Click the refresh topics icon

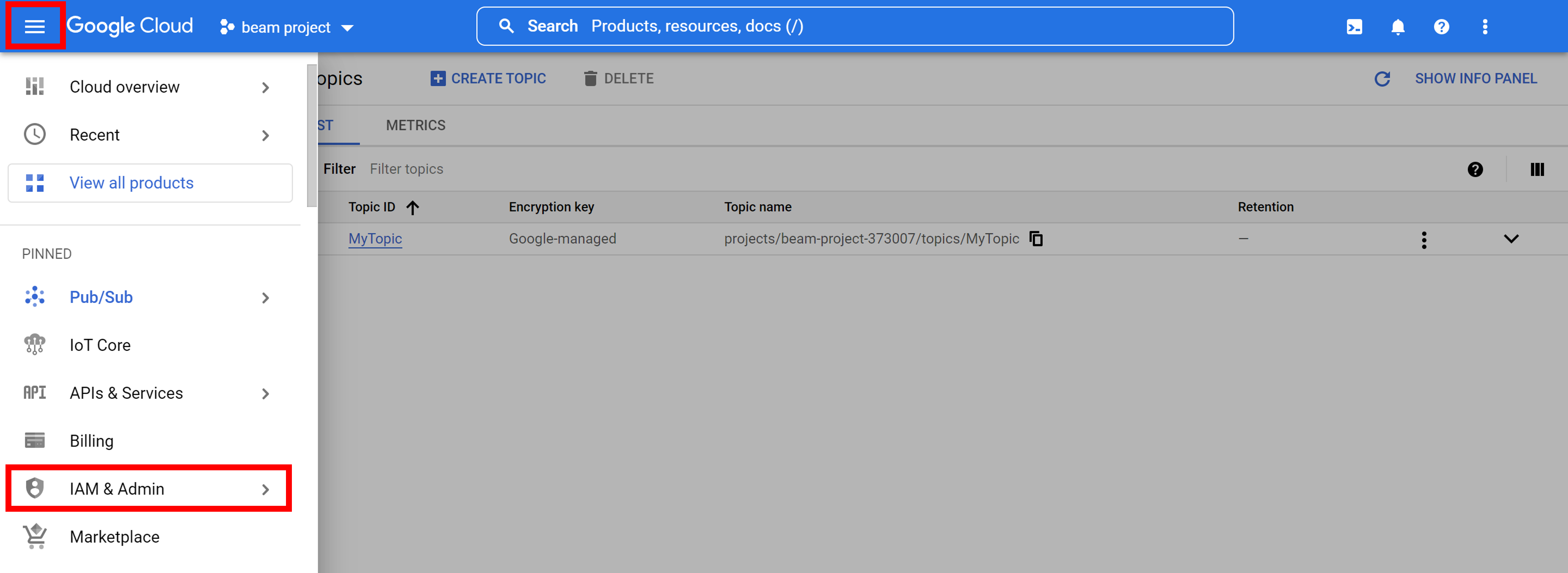[1382, 79]
